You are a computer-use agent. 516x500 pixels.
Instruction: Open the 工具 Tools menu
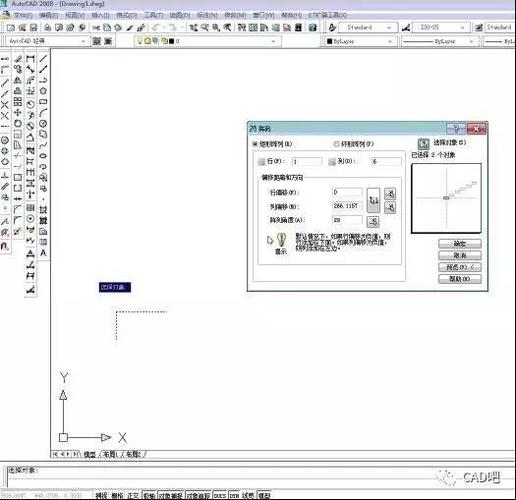(x=153, y=15)
